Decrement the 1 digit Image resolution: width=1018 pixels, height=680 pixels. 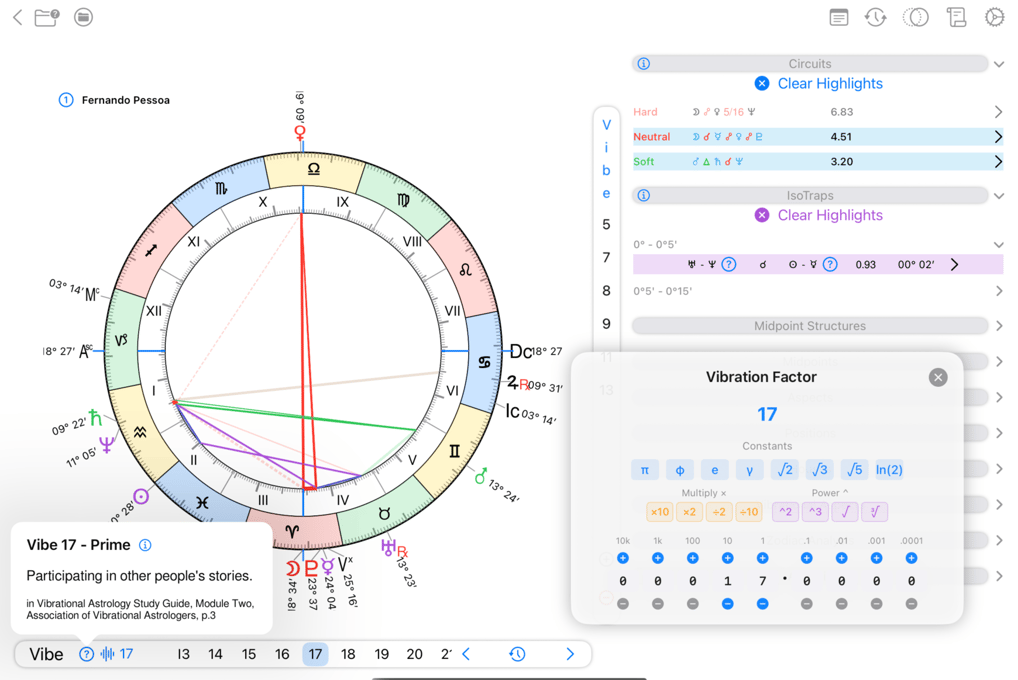tap(762, 603)
